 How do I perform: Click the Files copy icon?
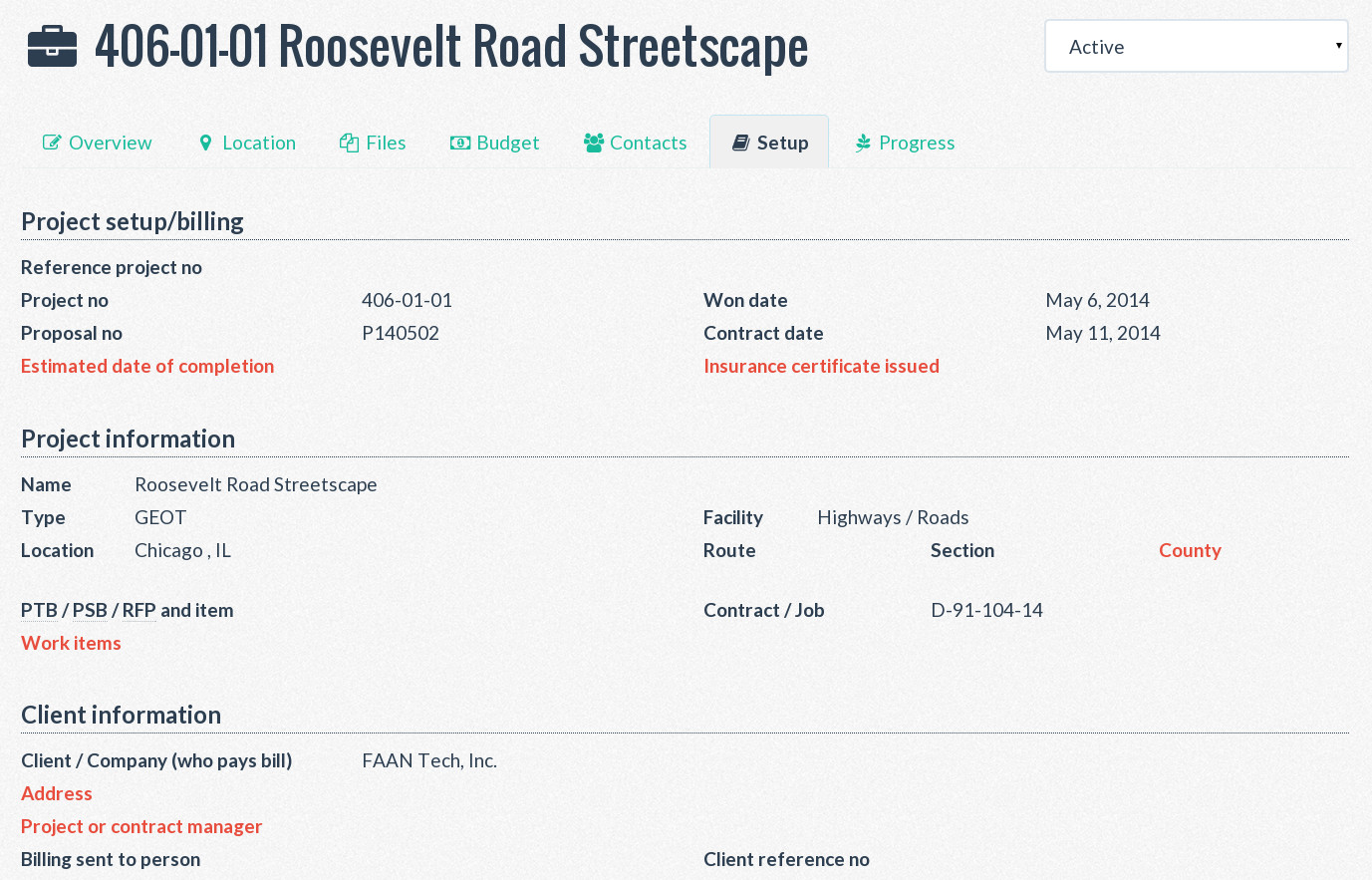349,143
